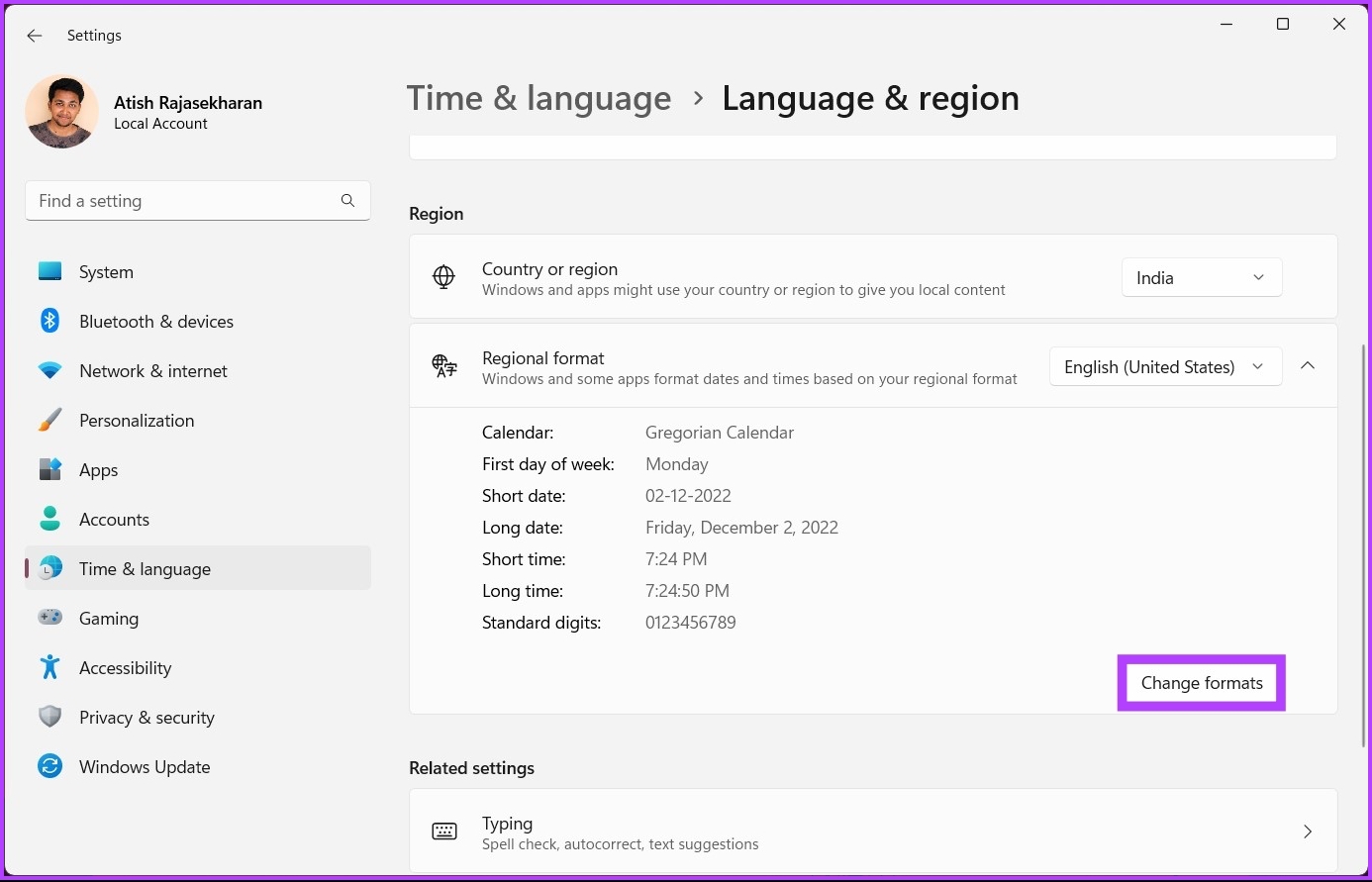Click the Personalization brush icon
1372x882 pixels.
pyautogui.click(x=49, y=420)
